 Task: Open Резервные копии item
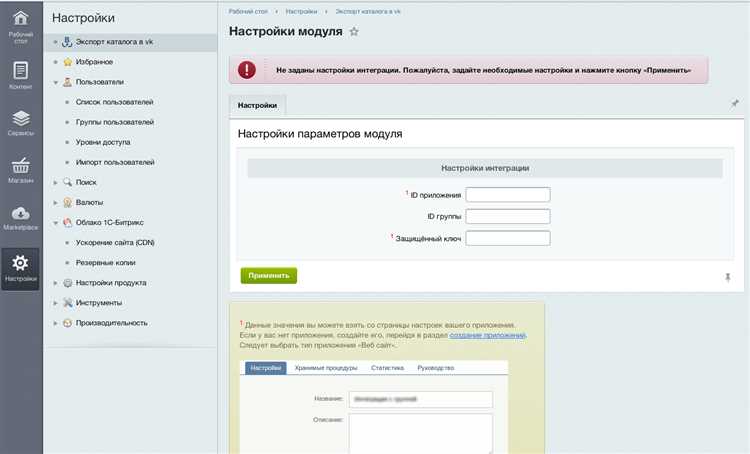tap(105, 263)
